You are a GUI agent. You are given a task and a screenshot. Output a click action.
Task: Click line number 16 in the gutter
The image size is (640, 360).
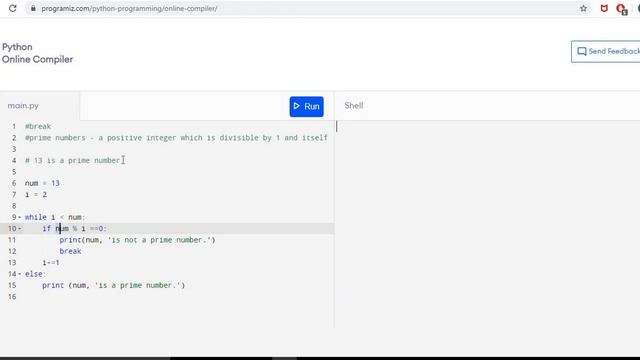point(12,297)
